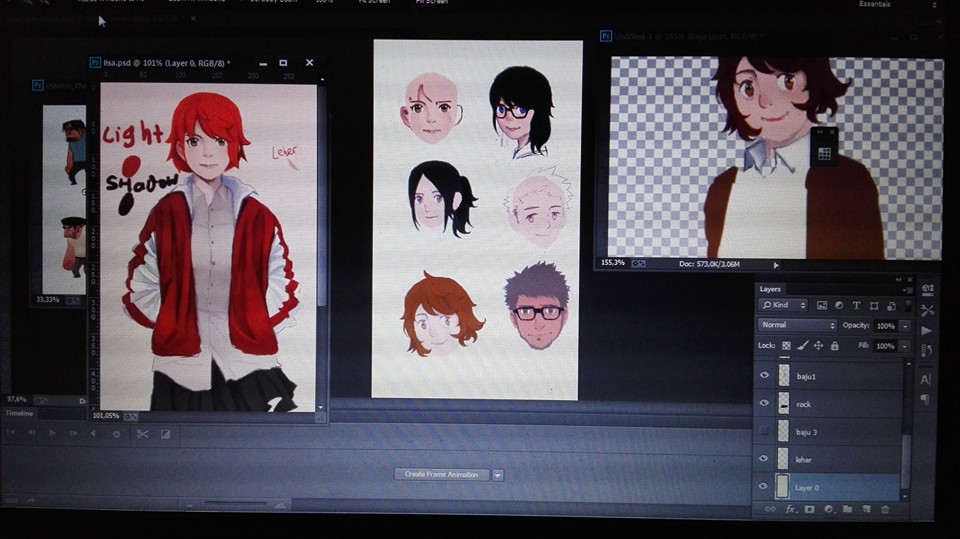Show the baju 3 layer
The image size is (960, 539).
point(763,431)
